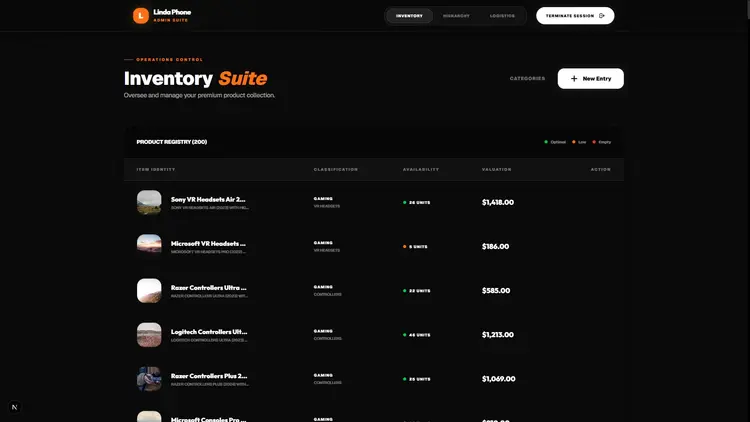Click the New Entry button

[590, 78]
